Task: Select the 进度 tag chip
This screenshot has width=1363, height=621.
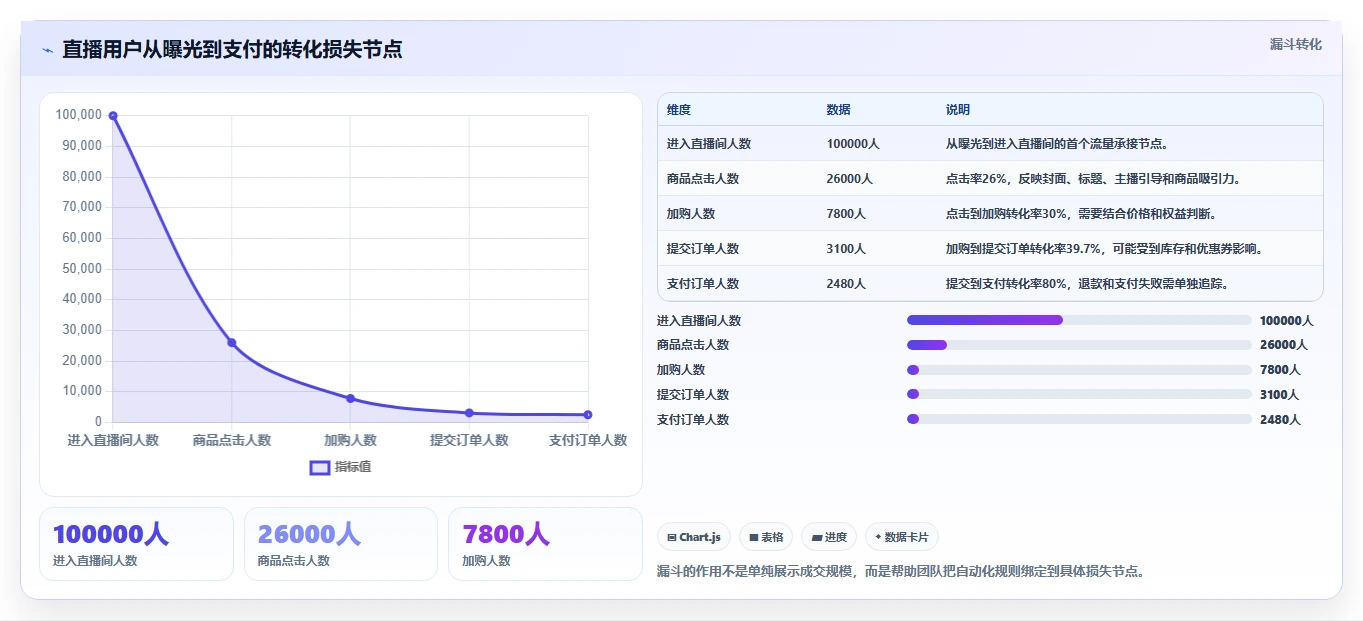Action: (829, 537)
